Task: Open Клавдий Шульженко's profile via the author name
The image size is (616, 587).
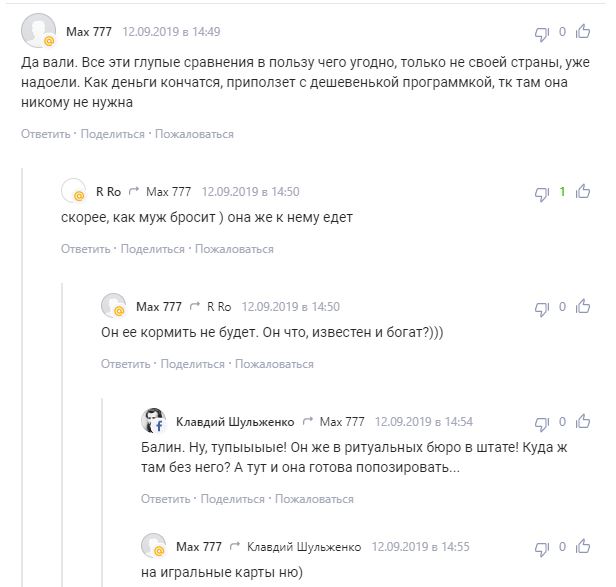Action: [235, 422]
